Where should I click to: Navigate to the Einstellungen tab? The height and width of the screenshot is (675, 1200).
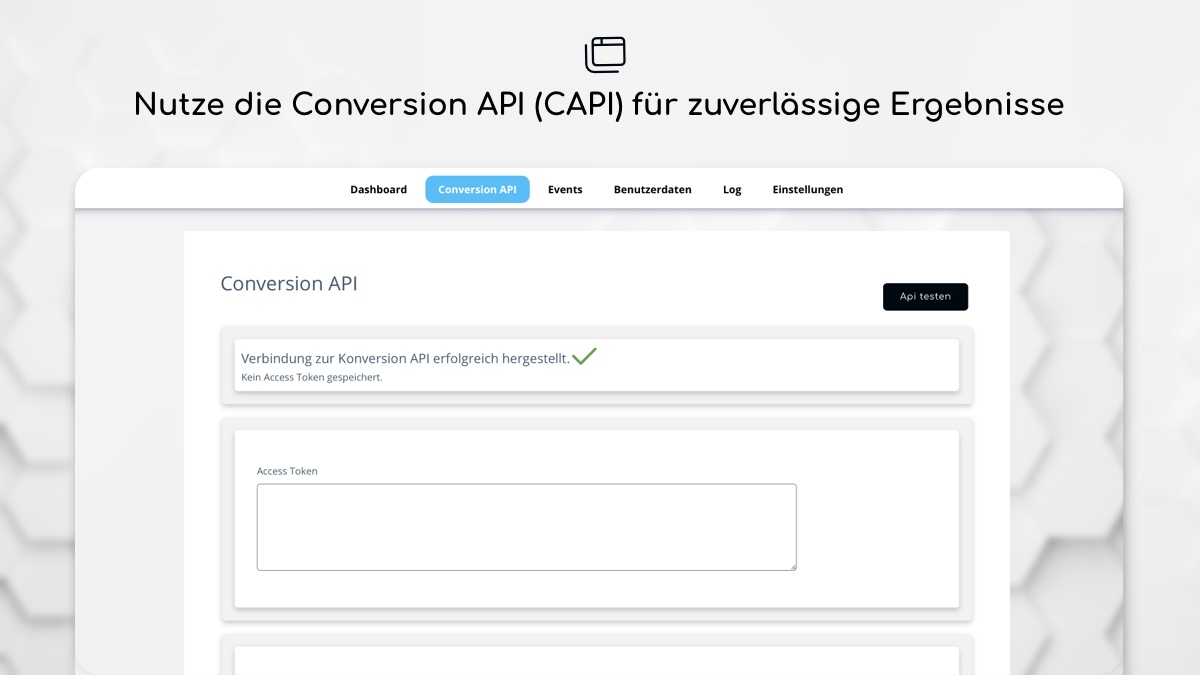(807, 190)
